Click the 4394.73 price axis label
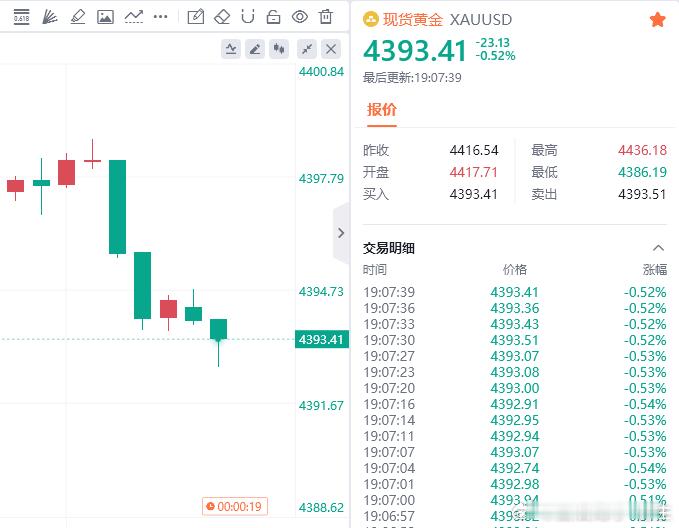 pyautogui.click(x=321, y=292)
